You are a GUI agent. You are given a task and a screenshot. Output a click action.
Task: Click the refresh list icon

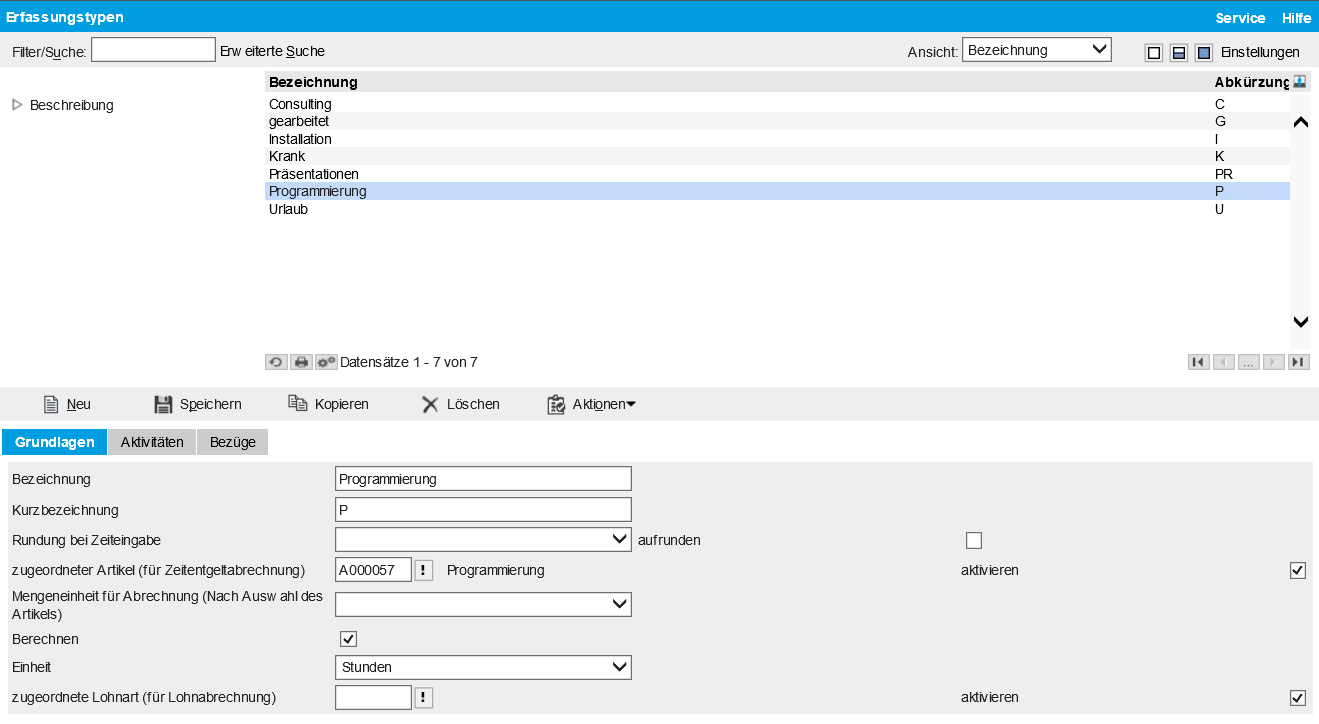point(276,362)
